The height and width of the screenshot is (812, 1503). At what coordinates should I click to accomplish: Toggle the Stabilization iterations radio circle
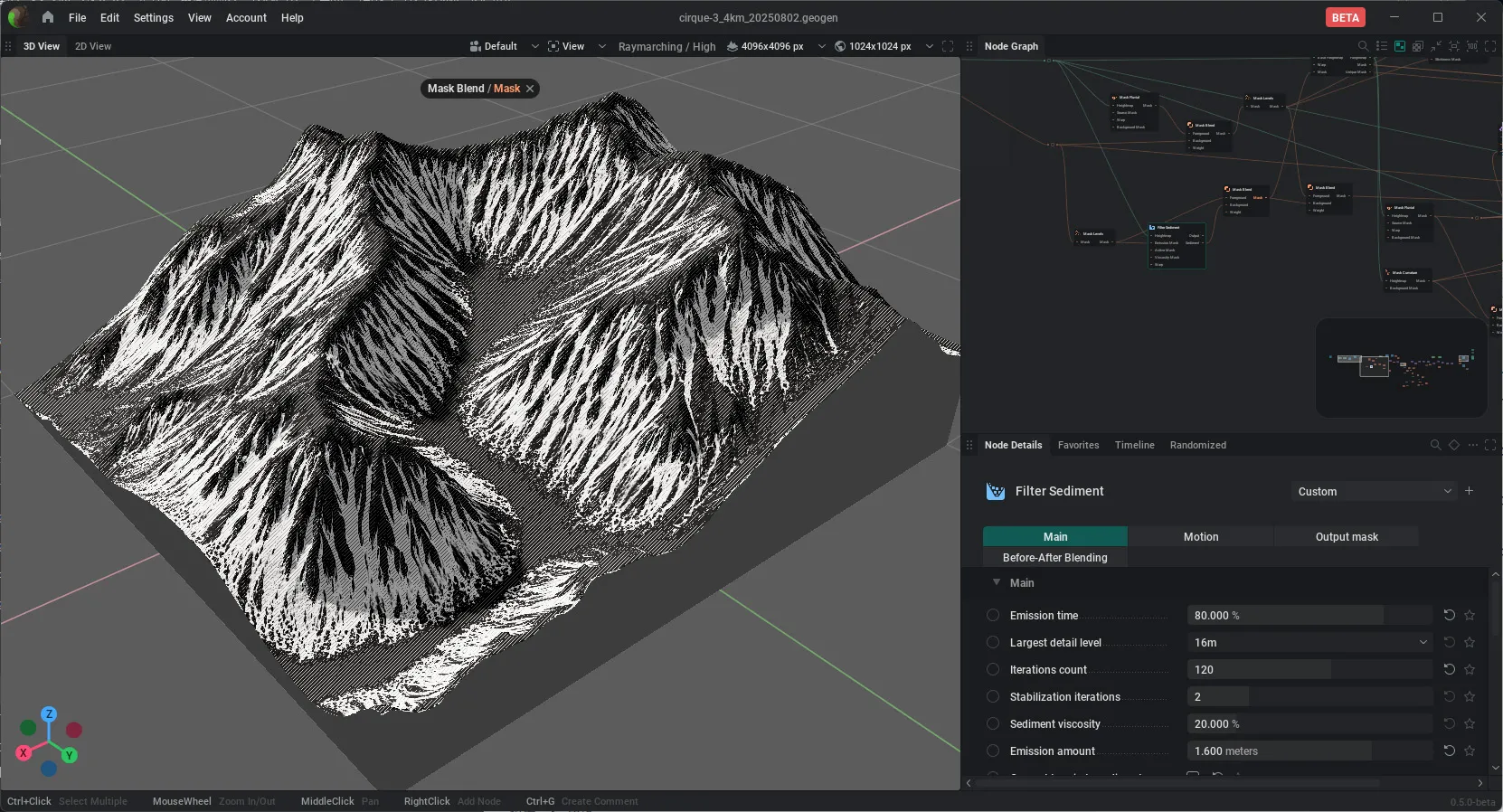click(x=993, y=696)
